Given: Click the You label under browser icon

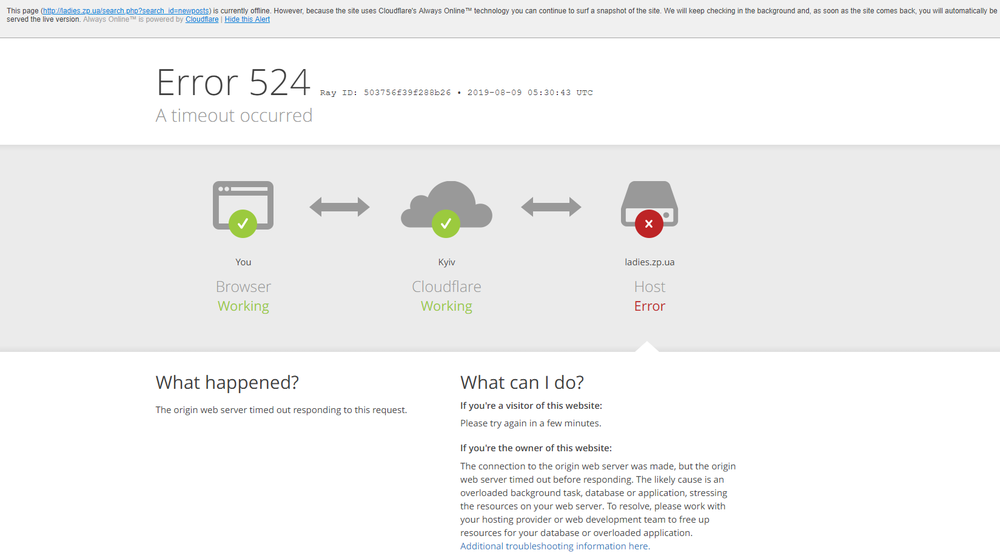Looking at the screenshot, I should pyautogui.click(x=243, y=262).
